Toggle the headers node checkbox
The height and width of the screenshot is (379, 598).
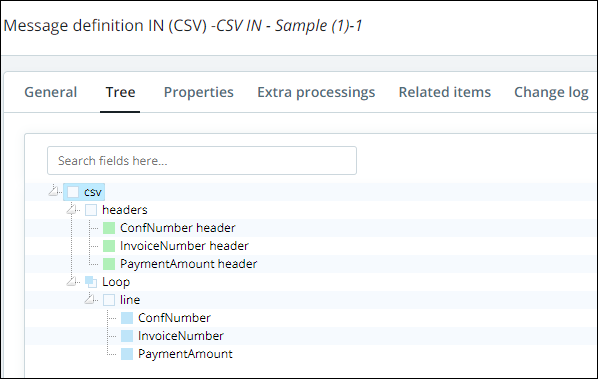point(91,210)
